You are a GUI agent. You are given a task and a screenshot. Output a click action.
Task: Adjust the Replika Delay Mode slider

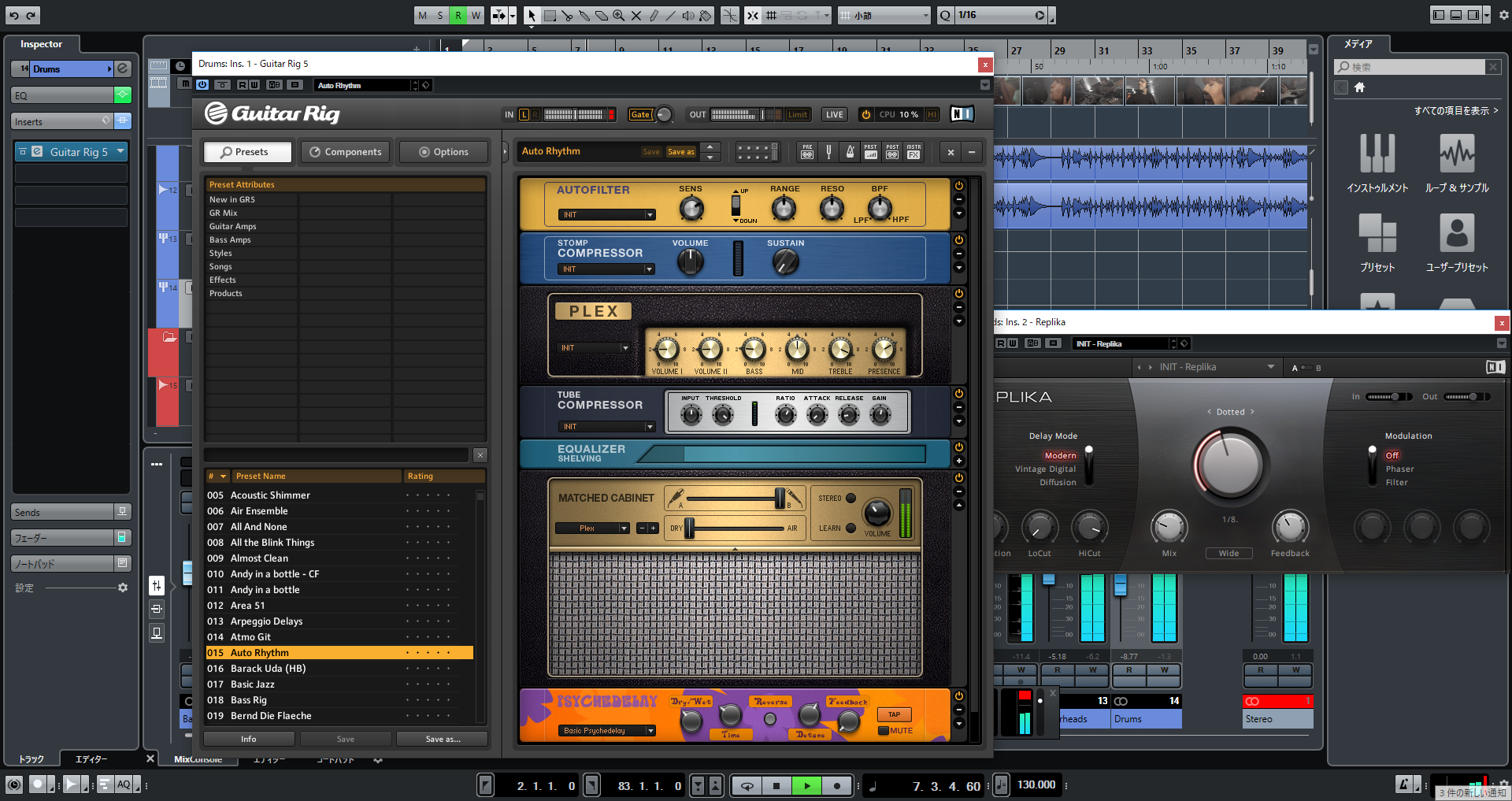pos(1089,465)
